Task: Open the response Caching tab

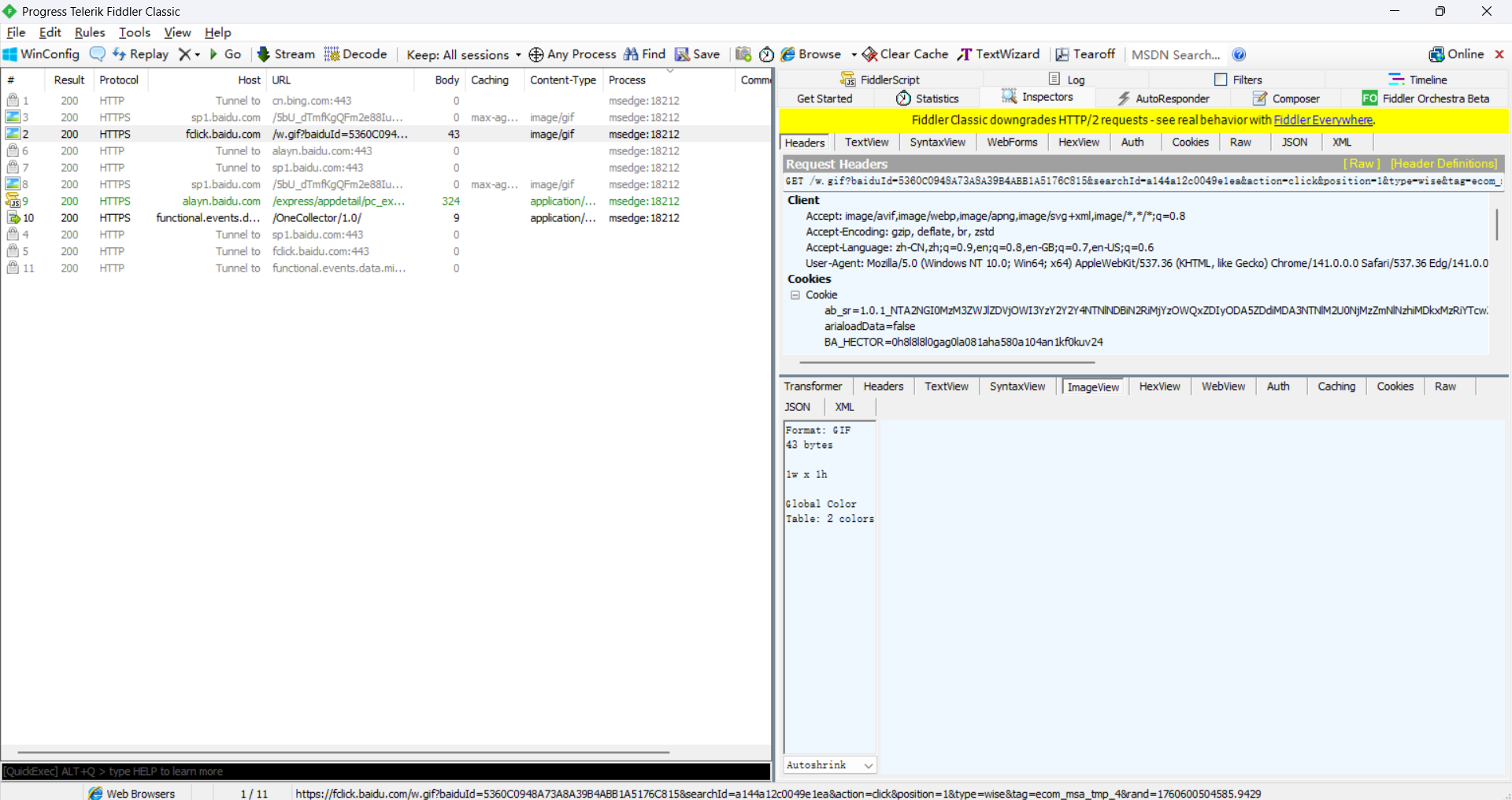Action: click(1336, 386)
